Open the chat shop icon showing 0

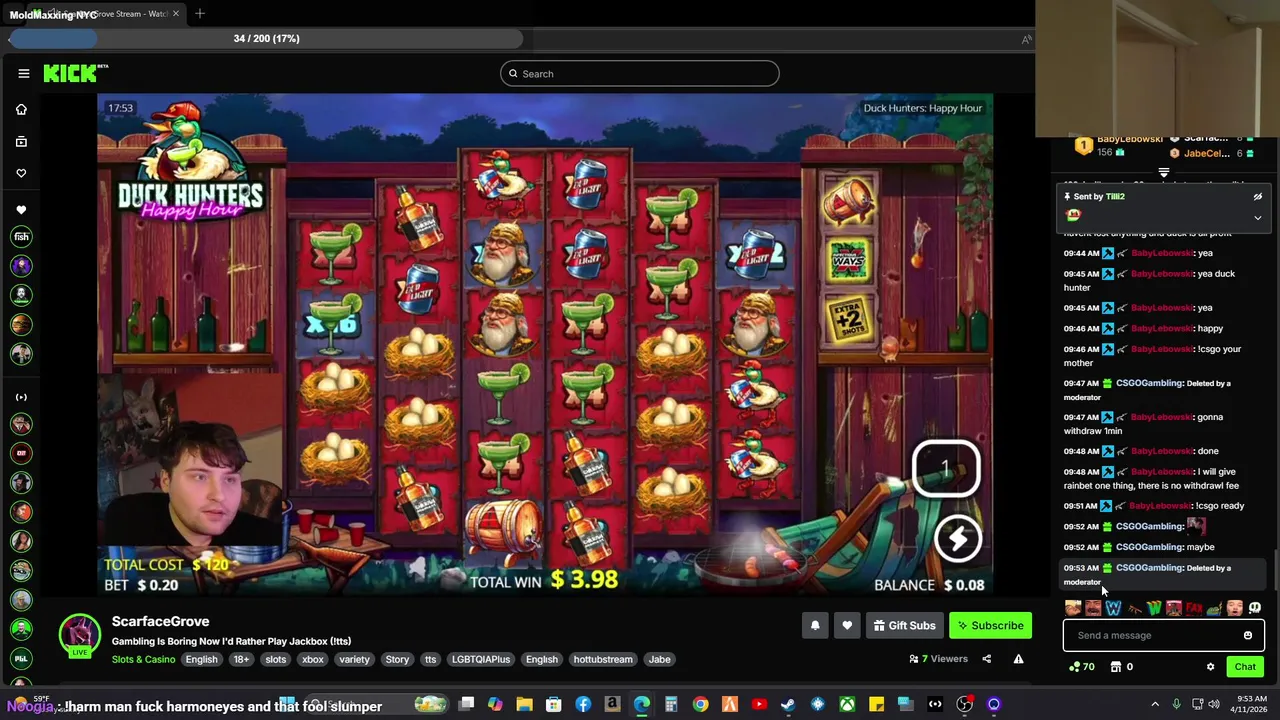coord(1122,667)
